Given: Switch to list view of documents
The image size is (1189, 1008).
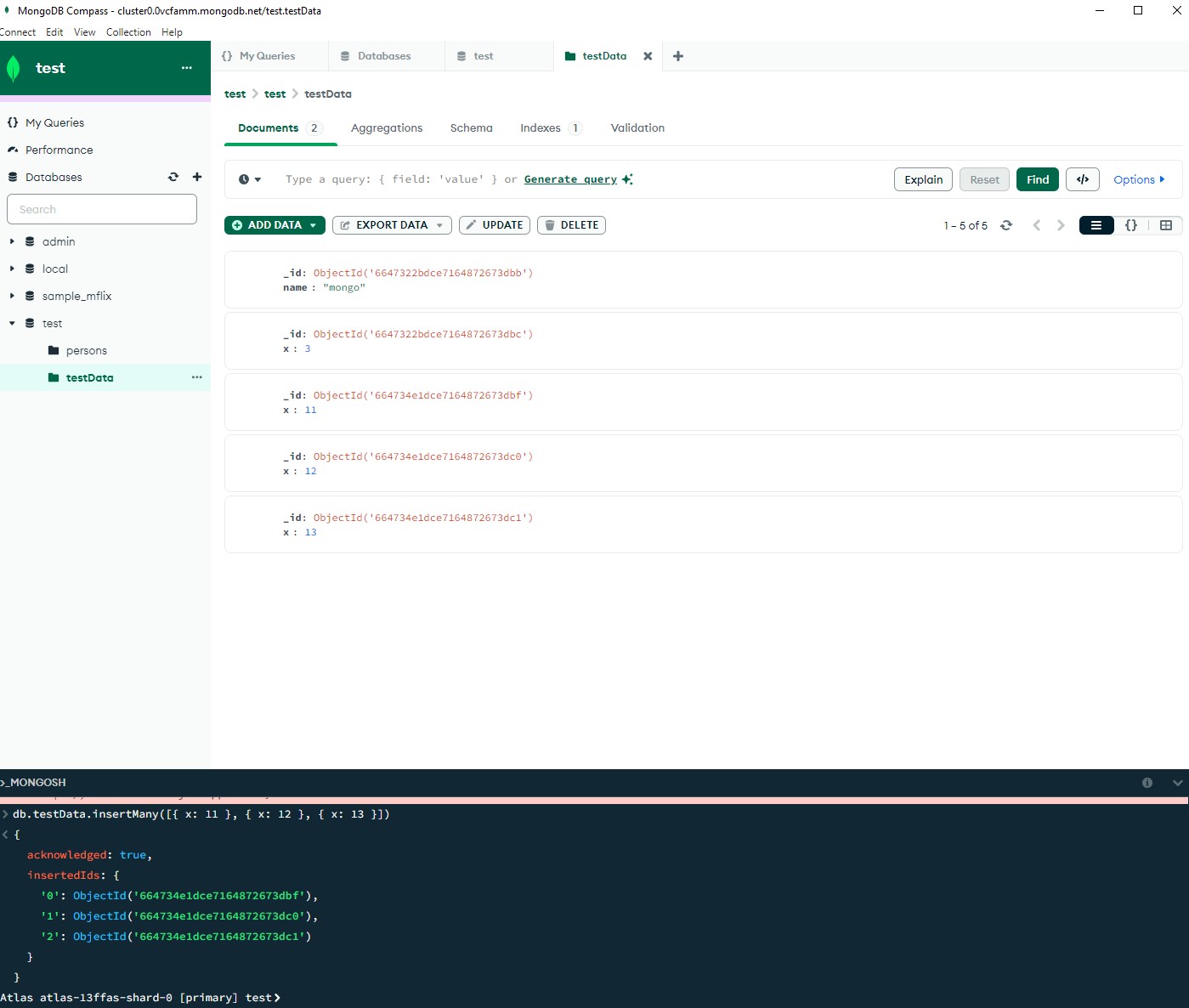Looking at the screenshot, I should pos(1096,225).
